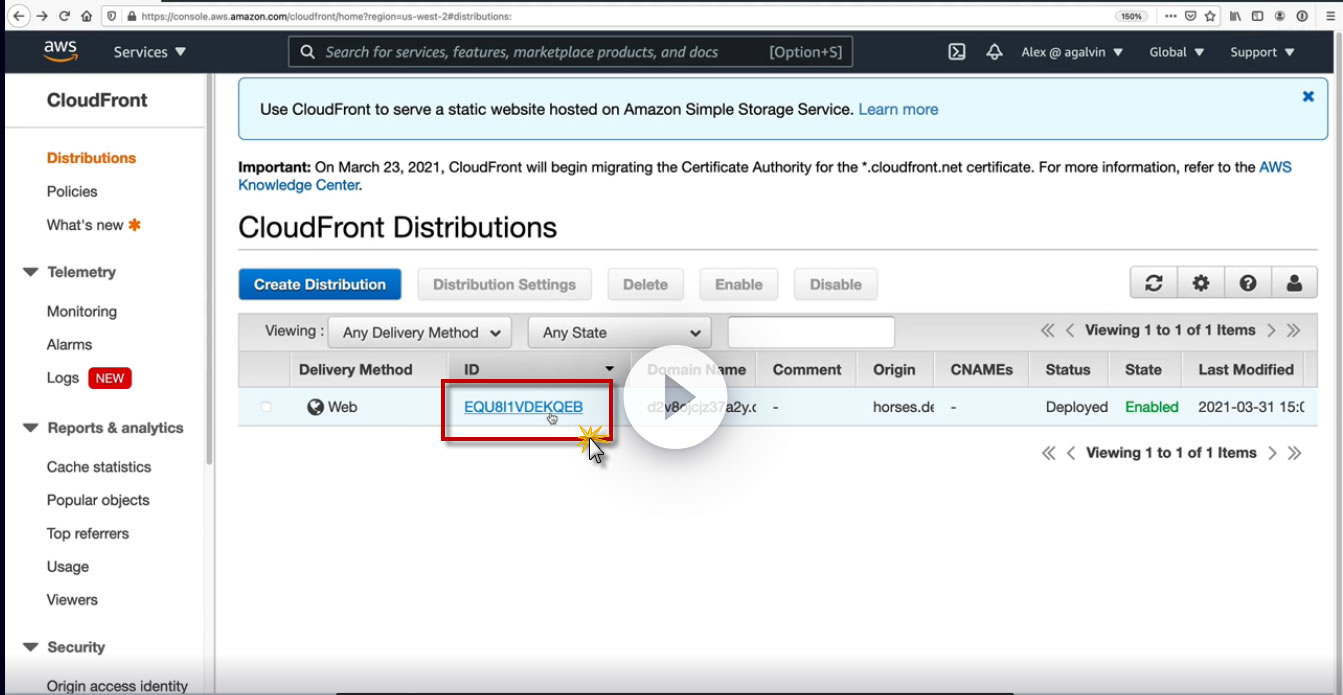Viewport: 1343px width, 695px height.
Task: Open the Global region dropdown
Action: click(x=1177, y=52)
